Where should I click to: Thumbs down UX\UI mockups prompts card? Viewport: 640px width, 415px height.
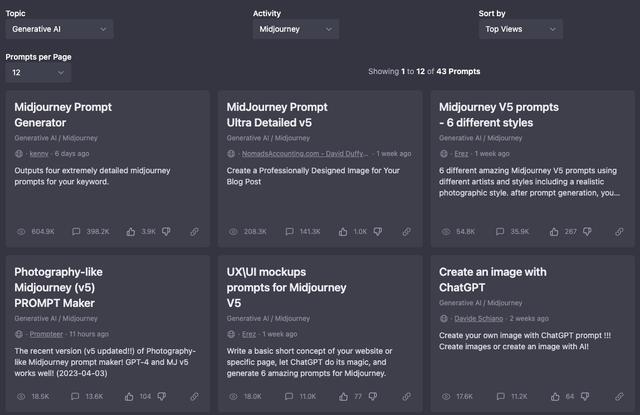[373, 396]
